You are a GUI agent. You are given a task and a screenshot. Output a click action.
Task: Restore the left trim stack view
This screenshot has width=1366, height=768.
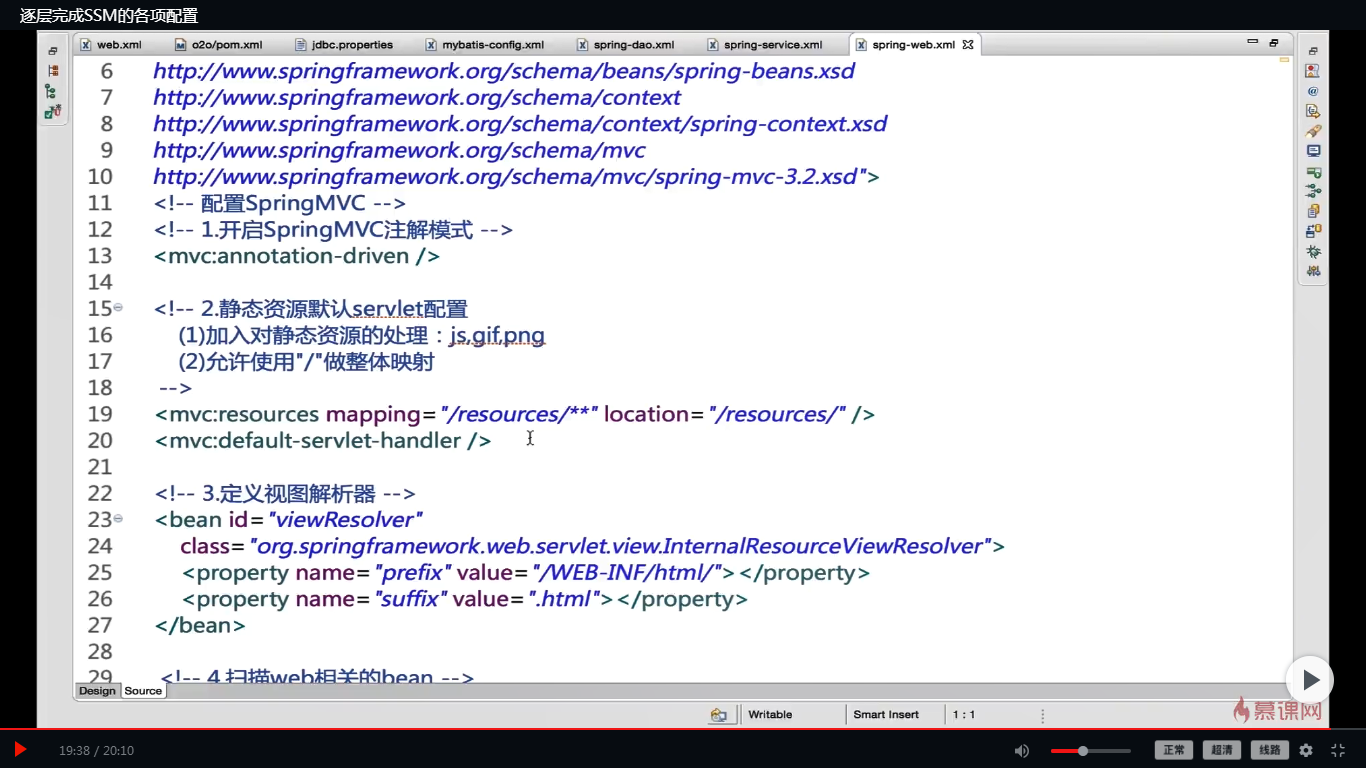(53, 51)
